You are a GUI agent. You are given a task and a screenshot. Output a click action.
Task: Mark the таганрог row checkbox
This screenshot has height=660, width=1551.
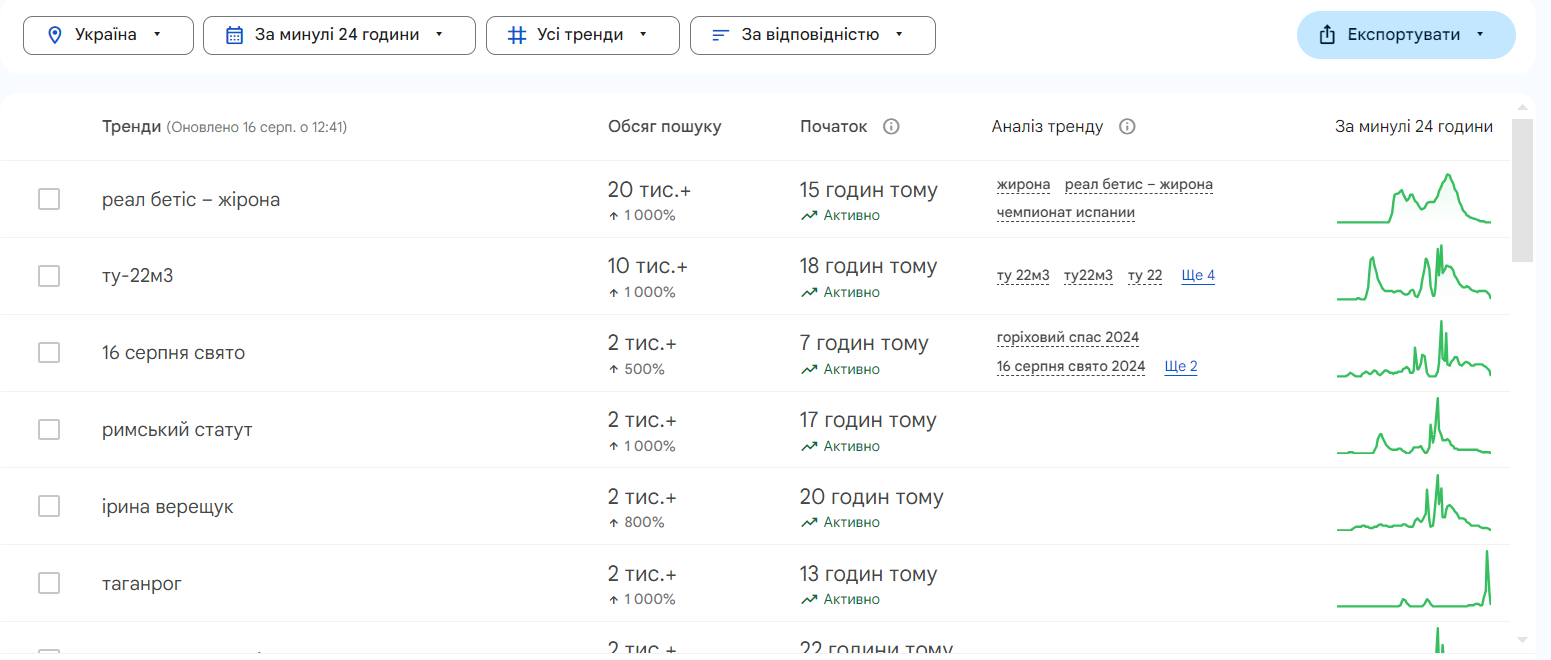(49, 583)
